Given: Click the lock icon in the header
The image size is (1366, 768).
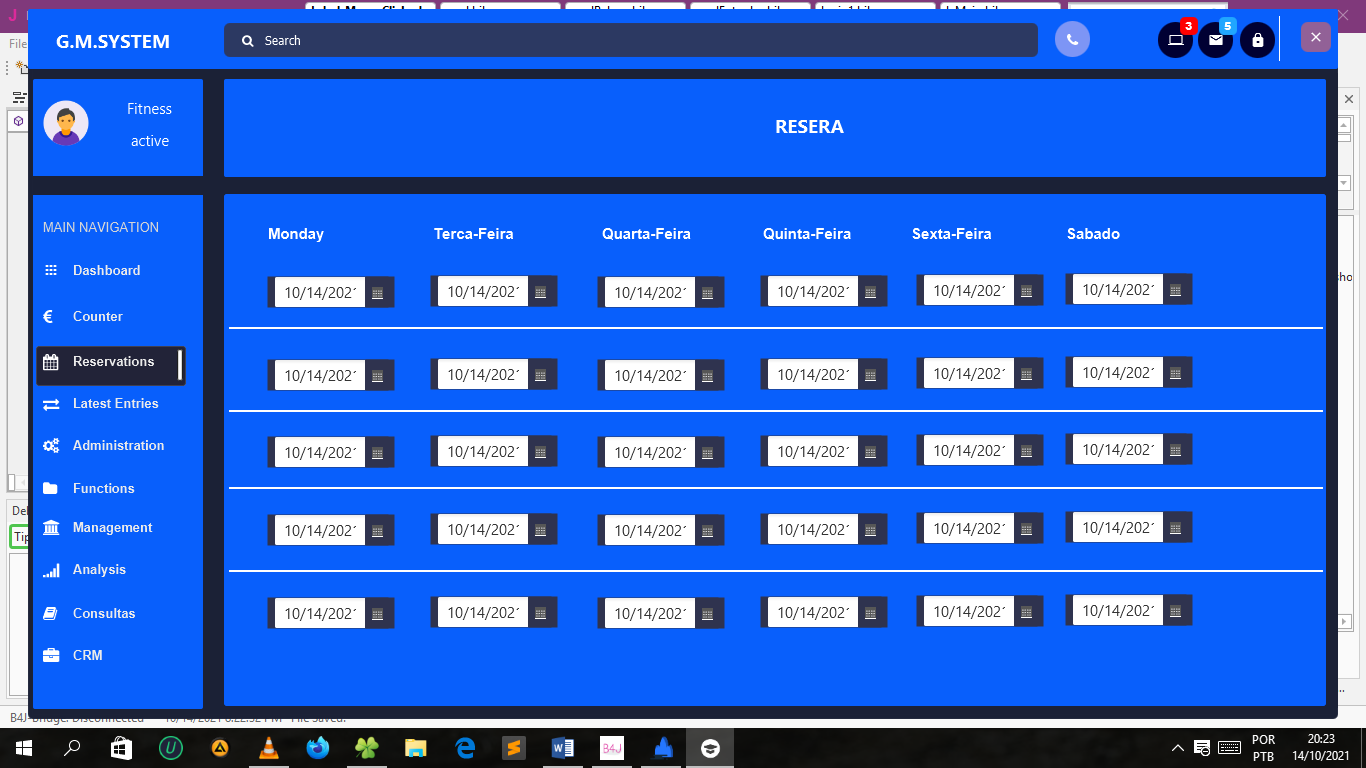Looking at the screenshot, I should [1258, 40].
